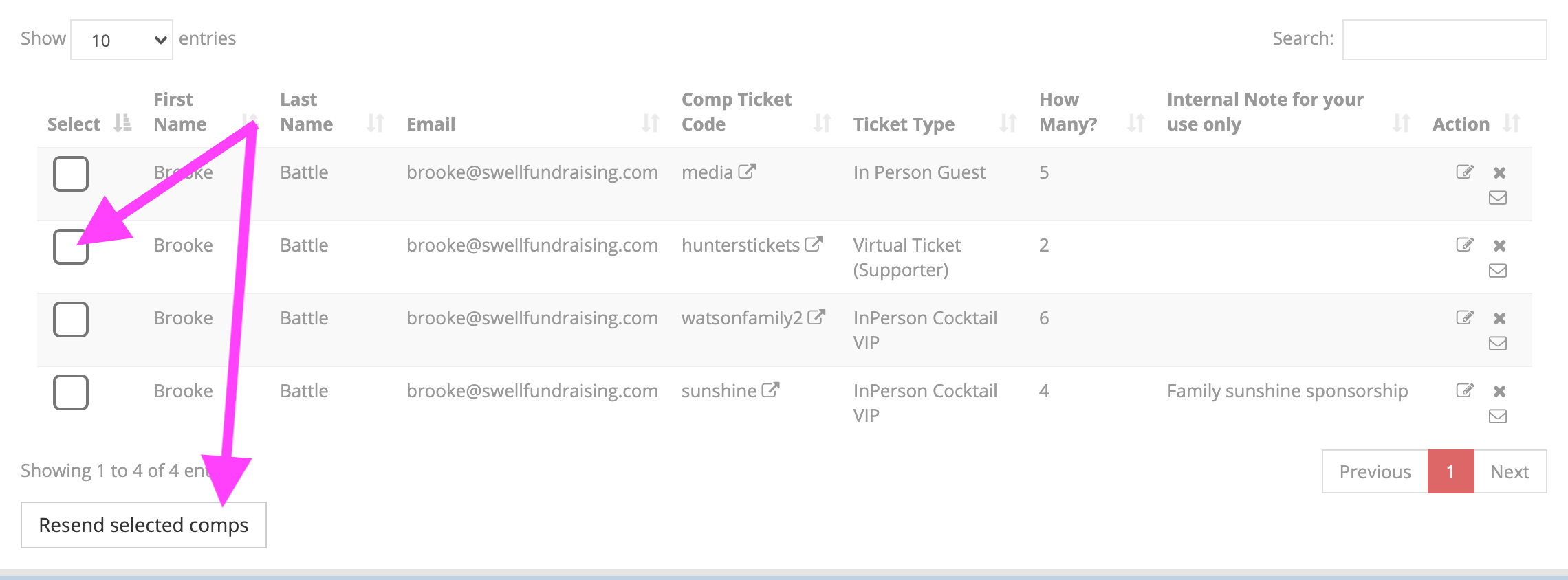Open the Show entries dropdown
Screen dimensions: 1568x580
(x=122, y=40)
